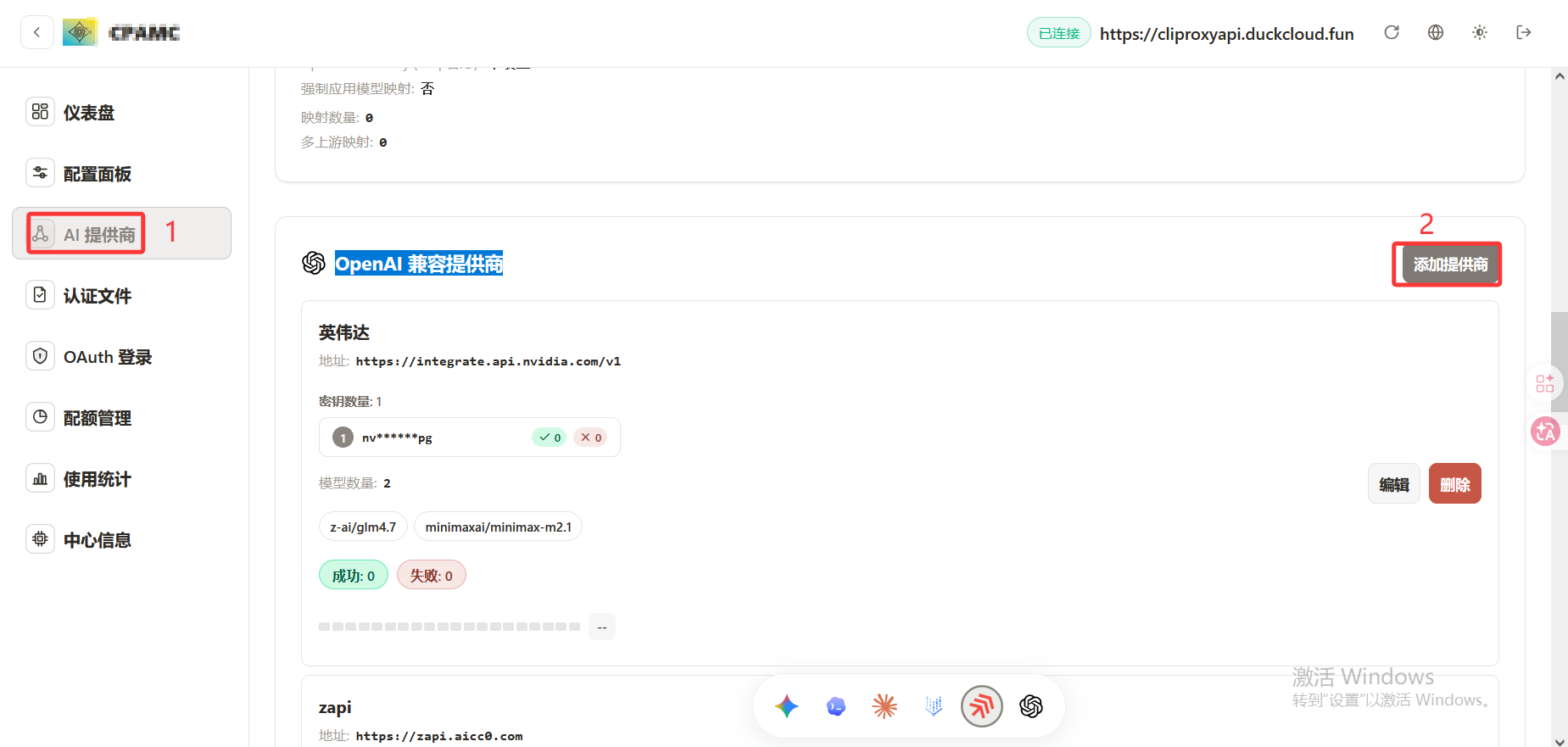Toggle the sun theme icon

point(1480,32)
